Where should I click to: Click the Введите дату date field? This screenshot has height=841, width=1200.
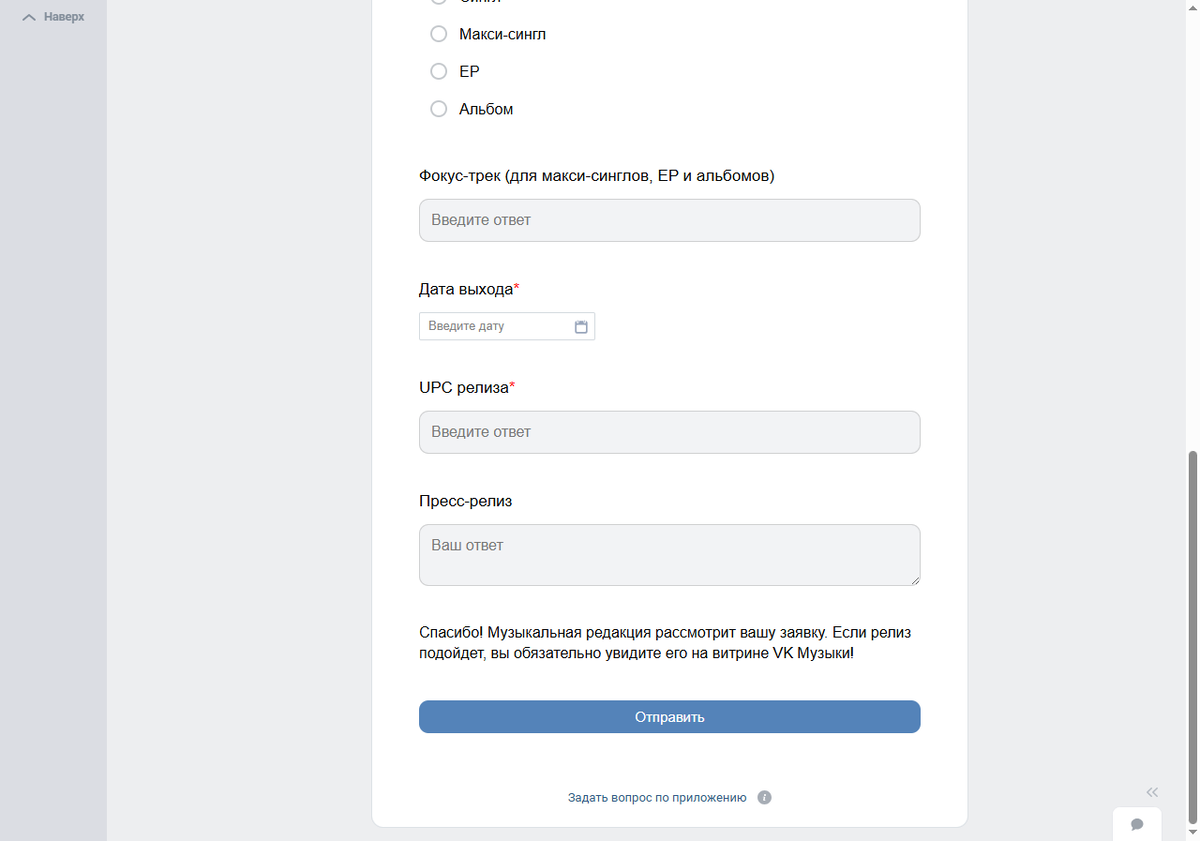click(x=495, y=326)
